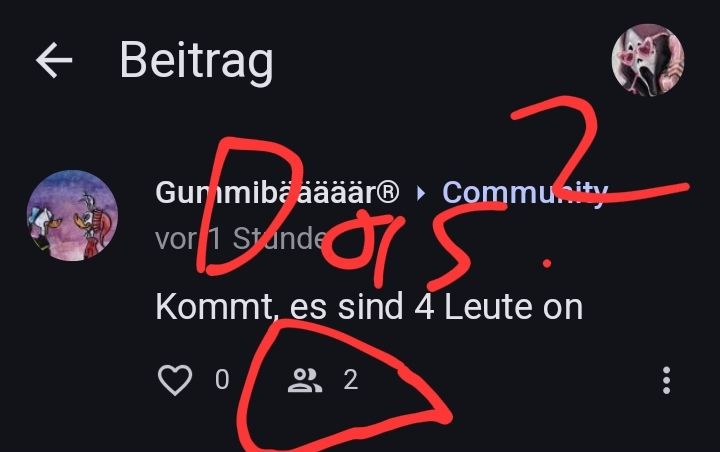Open the people/participants icon
The image size is (720, 452).
click(x=305, y=380)
